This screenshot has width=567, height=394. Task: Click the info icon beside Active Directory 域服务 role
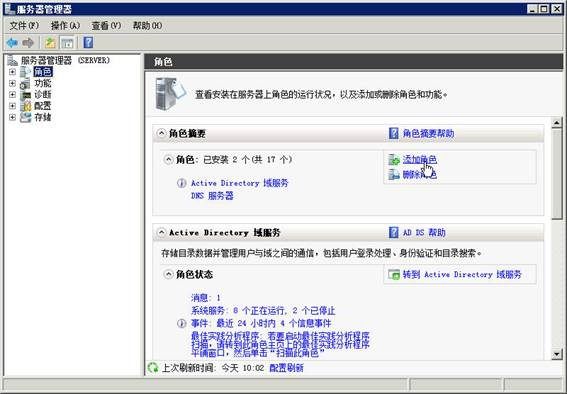(x=182, y=183)
